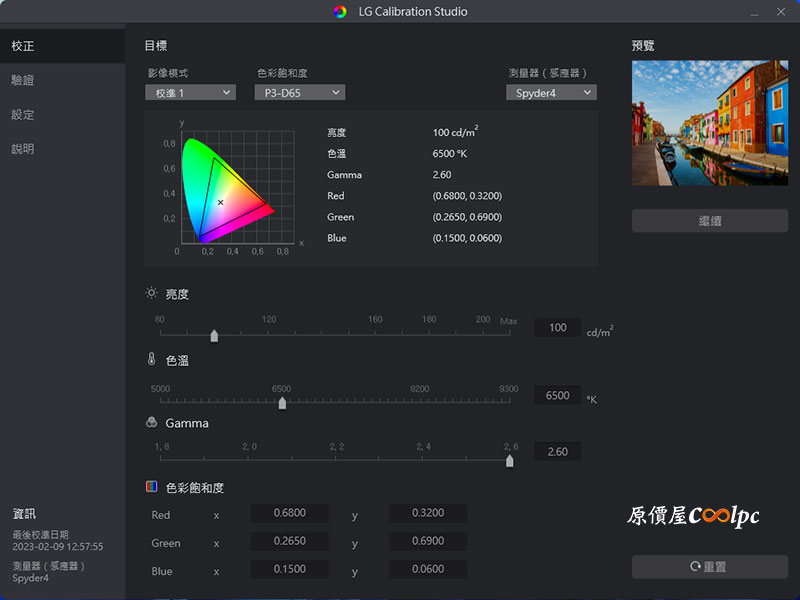Click the target Gamma value 2.60 text

click(442, 174)
